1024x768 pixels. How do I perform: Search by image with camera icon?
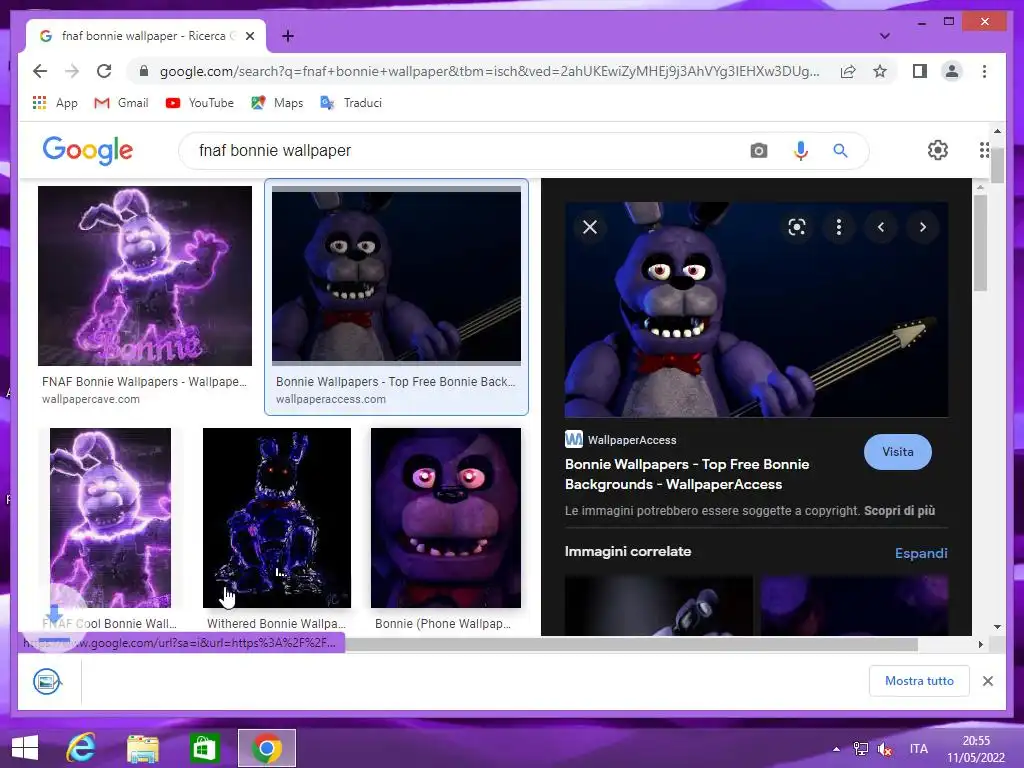tap(758, 151)
